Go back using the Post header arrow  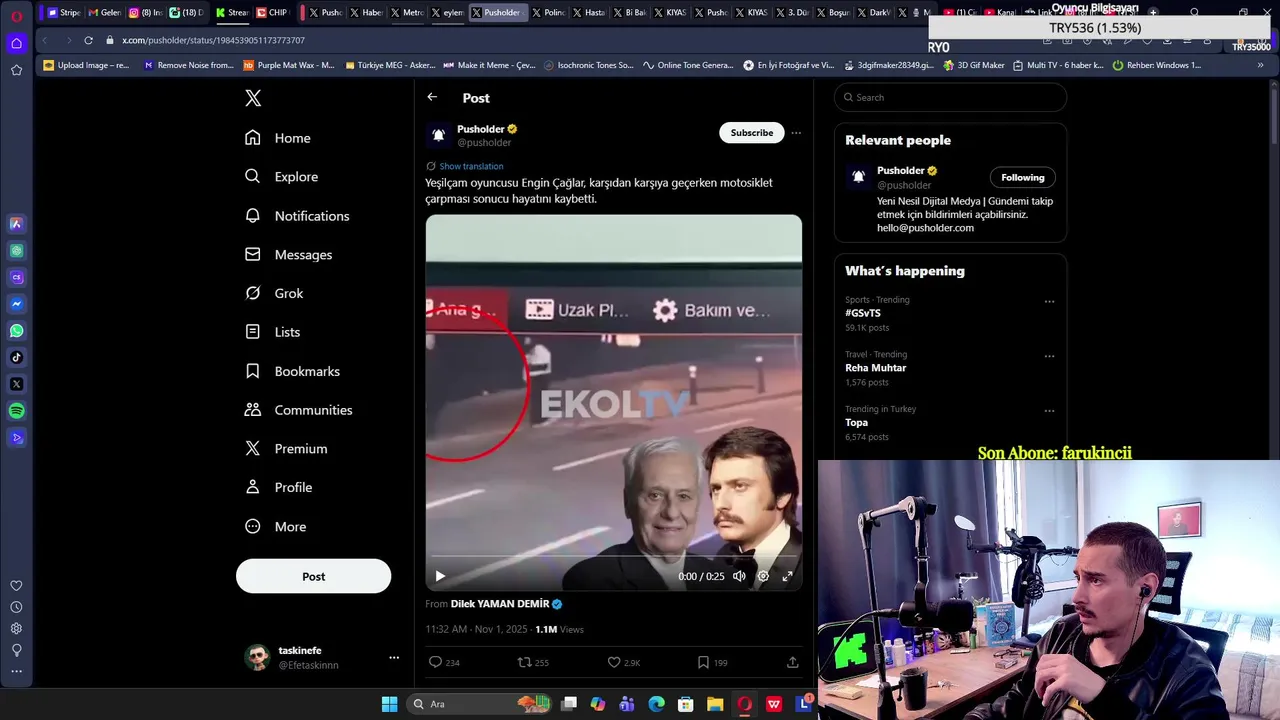[x=432, y=97]
